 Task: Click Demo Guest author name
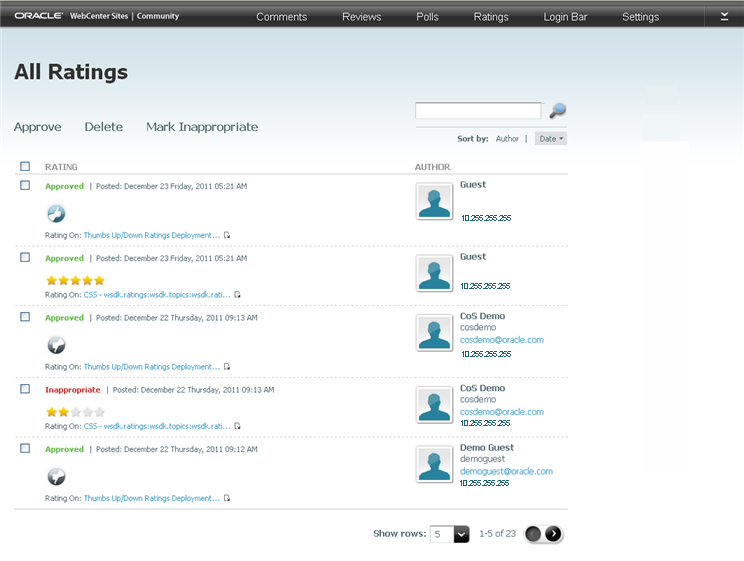486,447
